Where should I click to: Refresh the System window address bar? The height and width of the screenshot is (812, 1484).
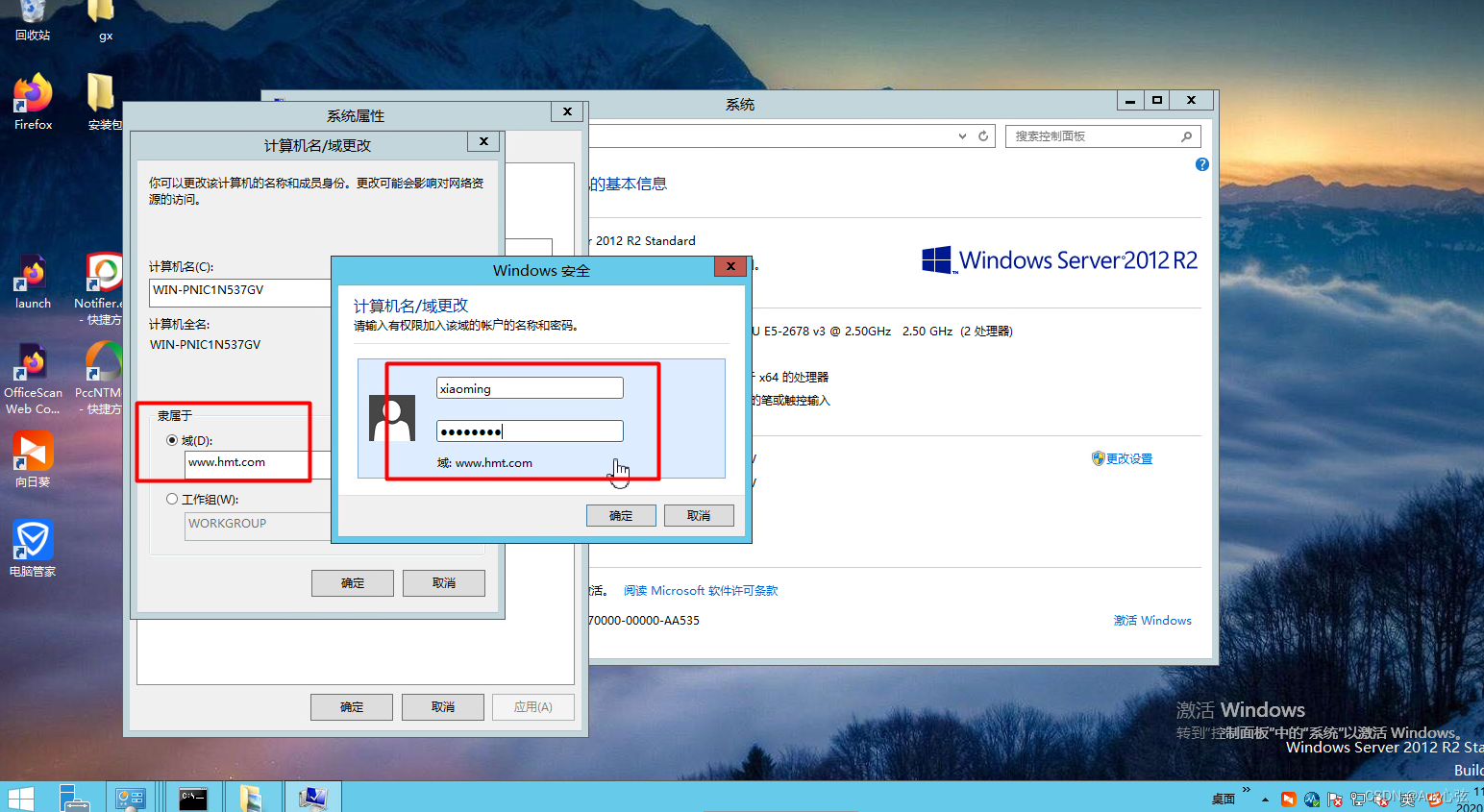[983, 136]
